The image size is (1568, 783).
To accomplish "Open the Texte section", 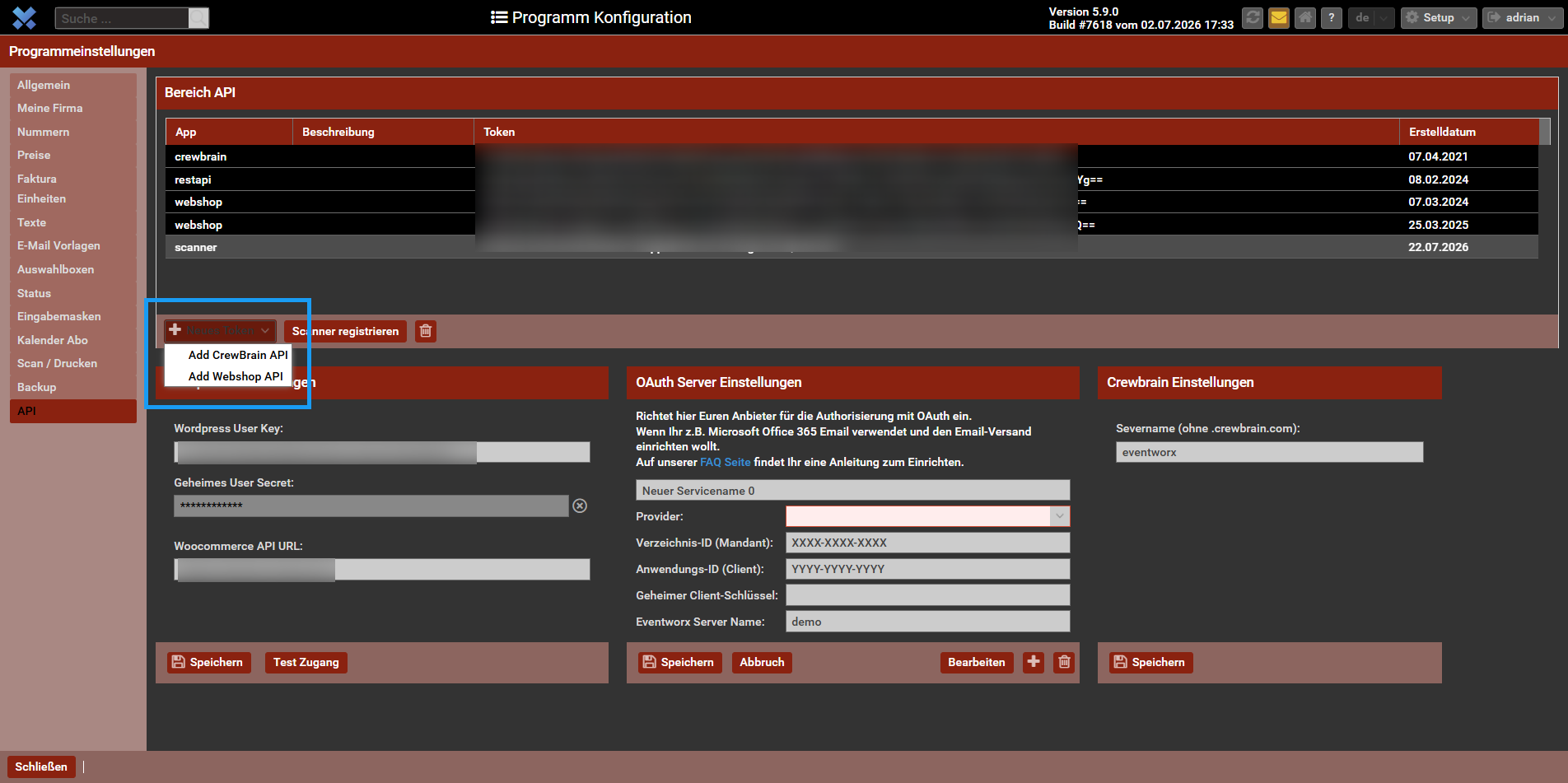I will click(x=73, y=222).
